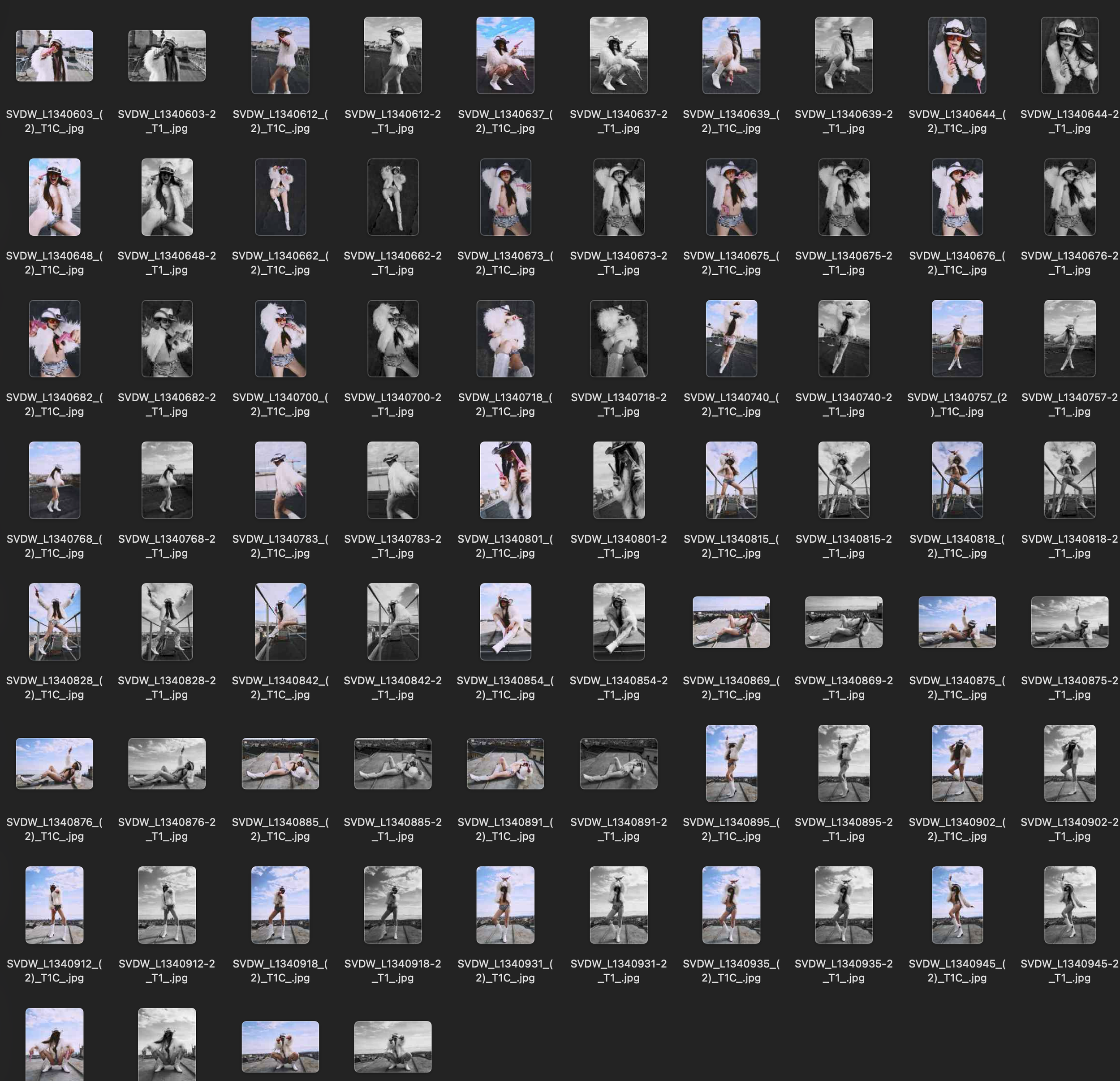Viewport: 1120px width, 1081px height.
Task: Open thumbnail for SVDW_L1340673-2_T1_.jpg
Action: pyautogui.click(x=618, y=197)
